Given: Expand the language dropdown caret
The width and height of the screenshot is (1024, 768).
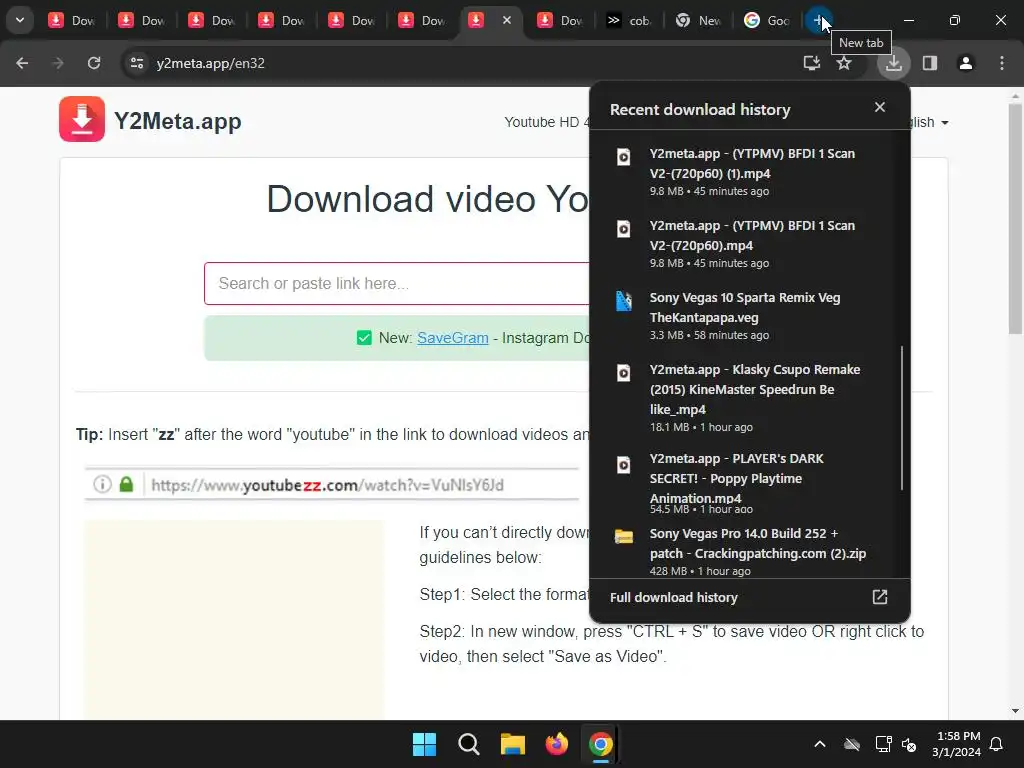Looking at the screenshot, I should (x=944, y=123).
